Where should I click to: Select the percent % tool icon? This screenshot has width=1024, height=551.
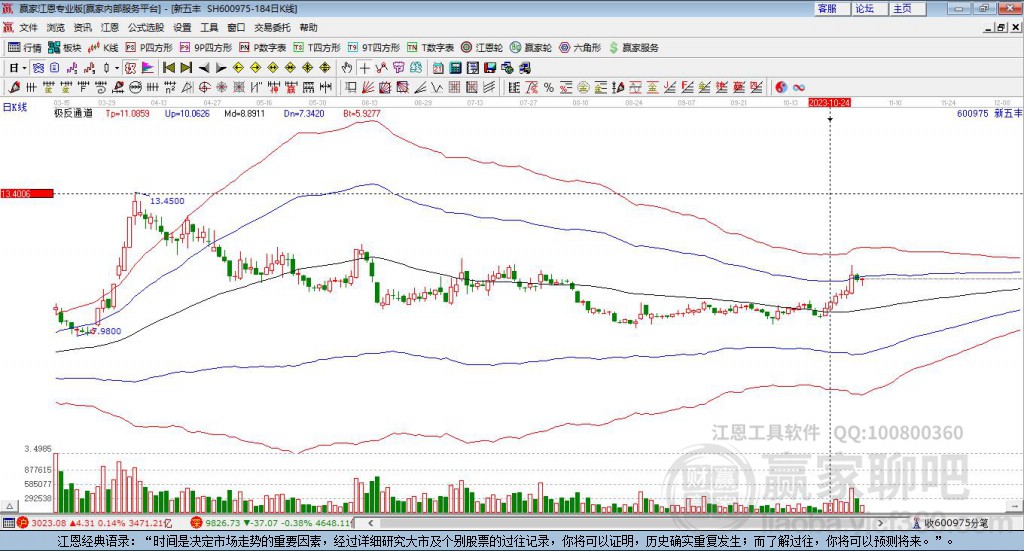point(549,87)
